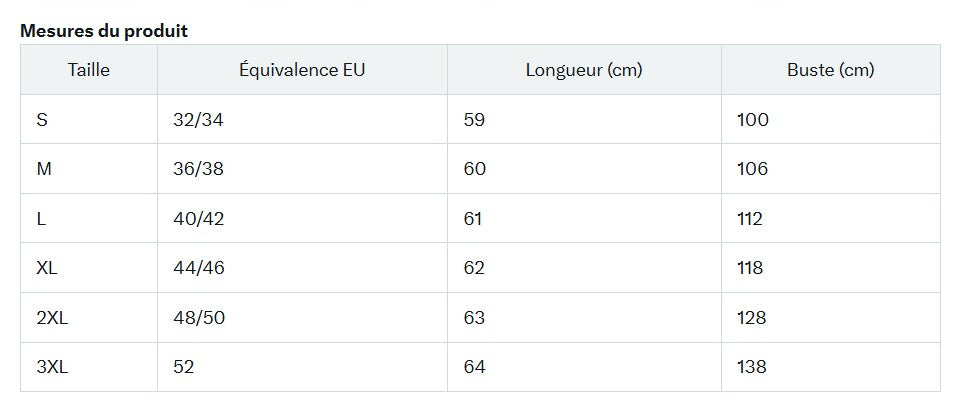Viewport: 963px width, 409px height.
Task: Click the S size cell
Action: pyautogui.click(x=89, y=119)
